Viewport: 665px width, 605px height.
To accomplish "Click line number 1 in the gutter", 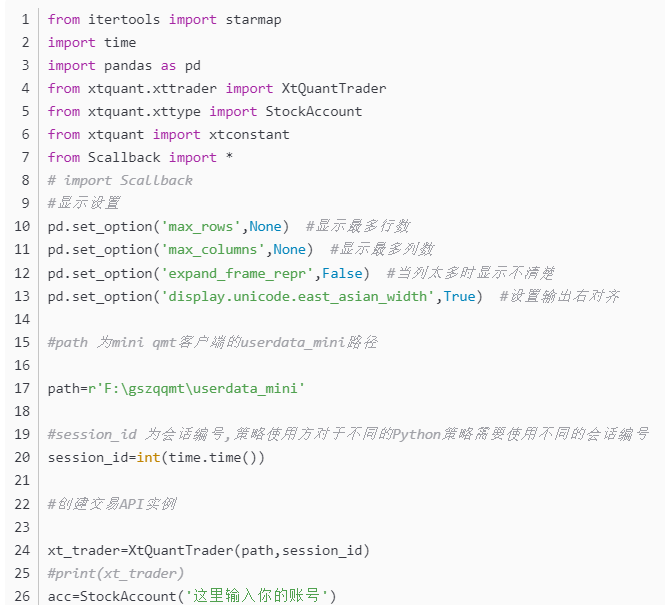I will pos(24,19).
